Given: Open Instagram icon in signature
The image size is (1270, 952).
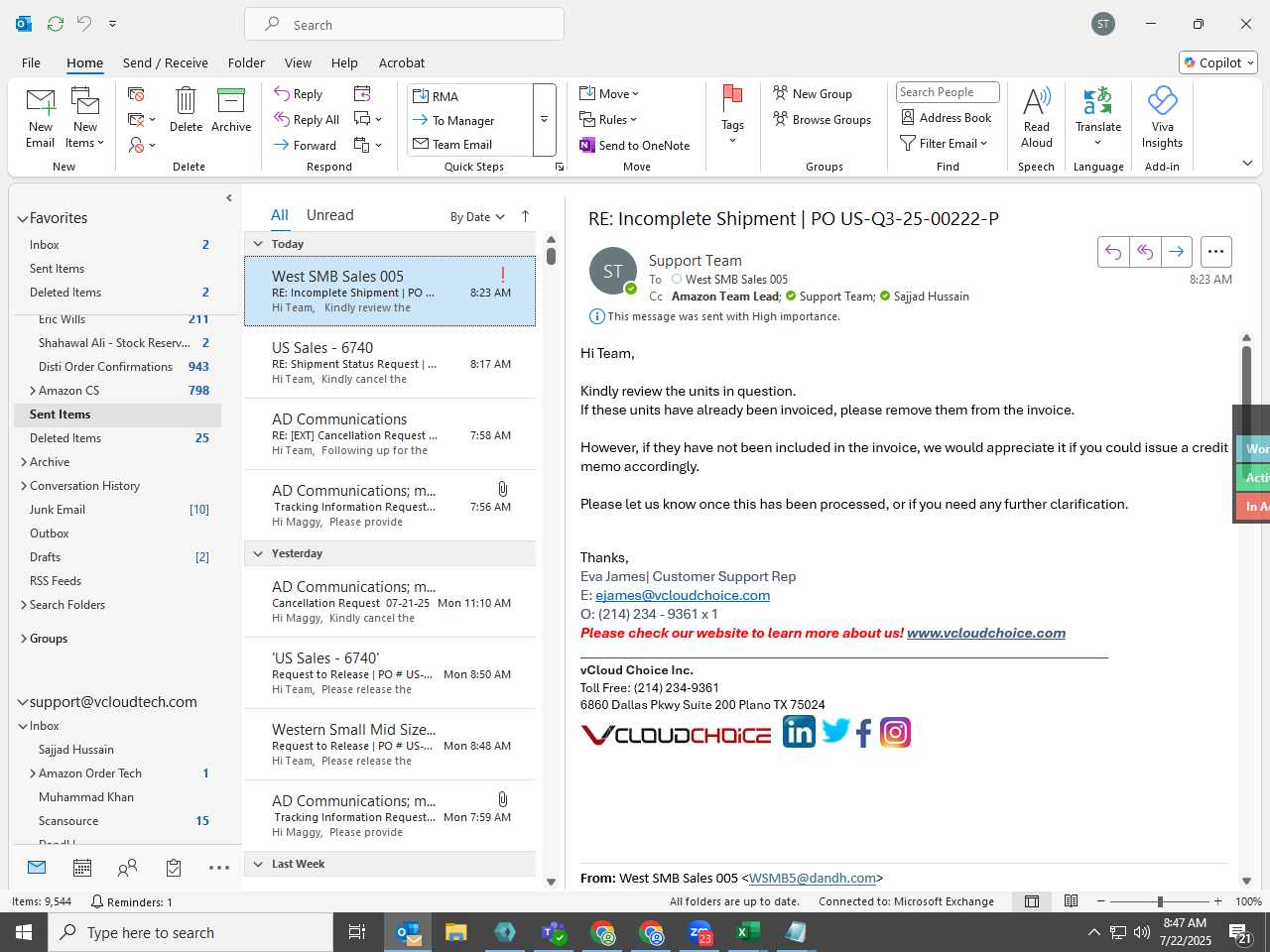Looking at the screenshot, I should pos(895,733).
